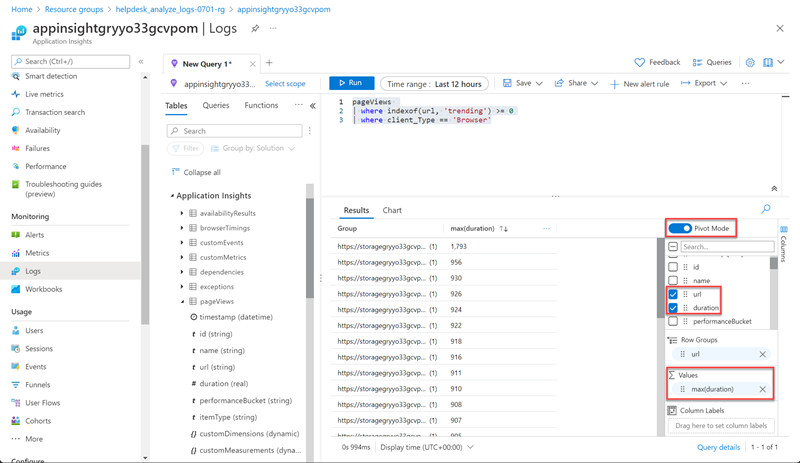Uncheck the duration column checkbox
The height and width of the screenshot is (463, 800).
673,308
